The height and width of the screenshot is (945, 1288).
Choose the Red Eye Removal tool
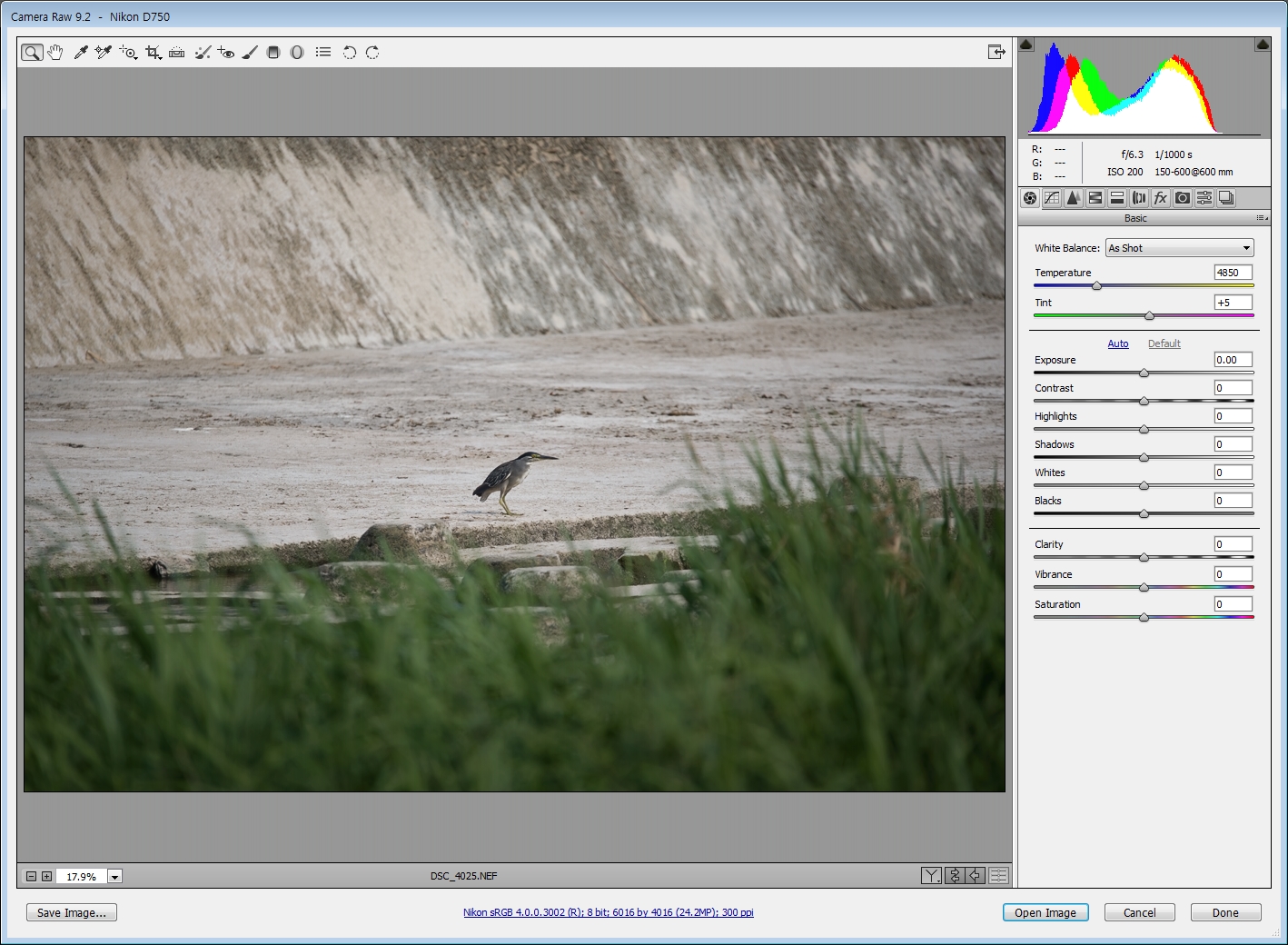point(226,53)
